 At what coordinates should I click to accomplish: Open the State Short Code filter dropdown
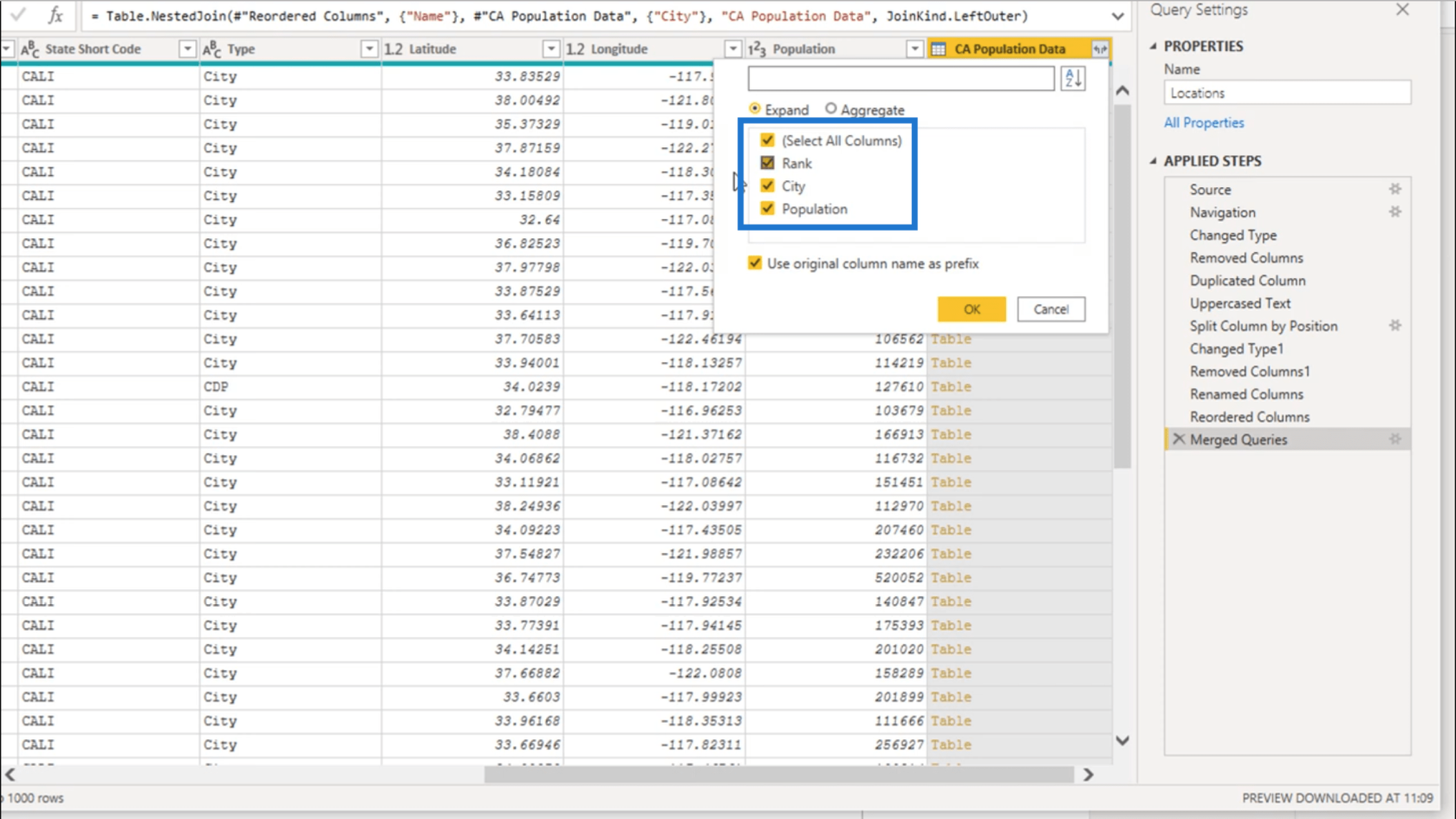click(187, 49)
